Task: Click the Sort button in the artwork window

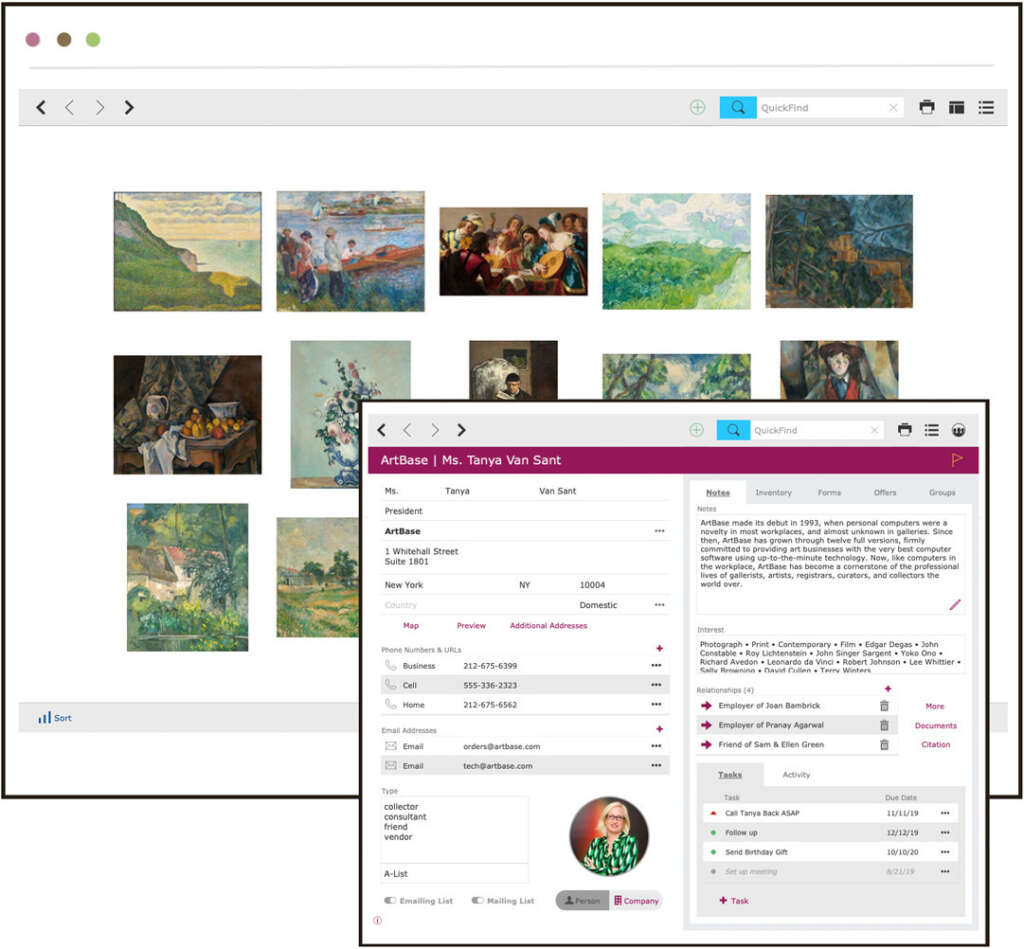Action: 55,718
